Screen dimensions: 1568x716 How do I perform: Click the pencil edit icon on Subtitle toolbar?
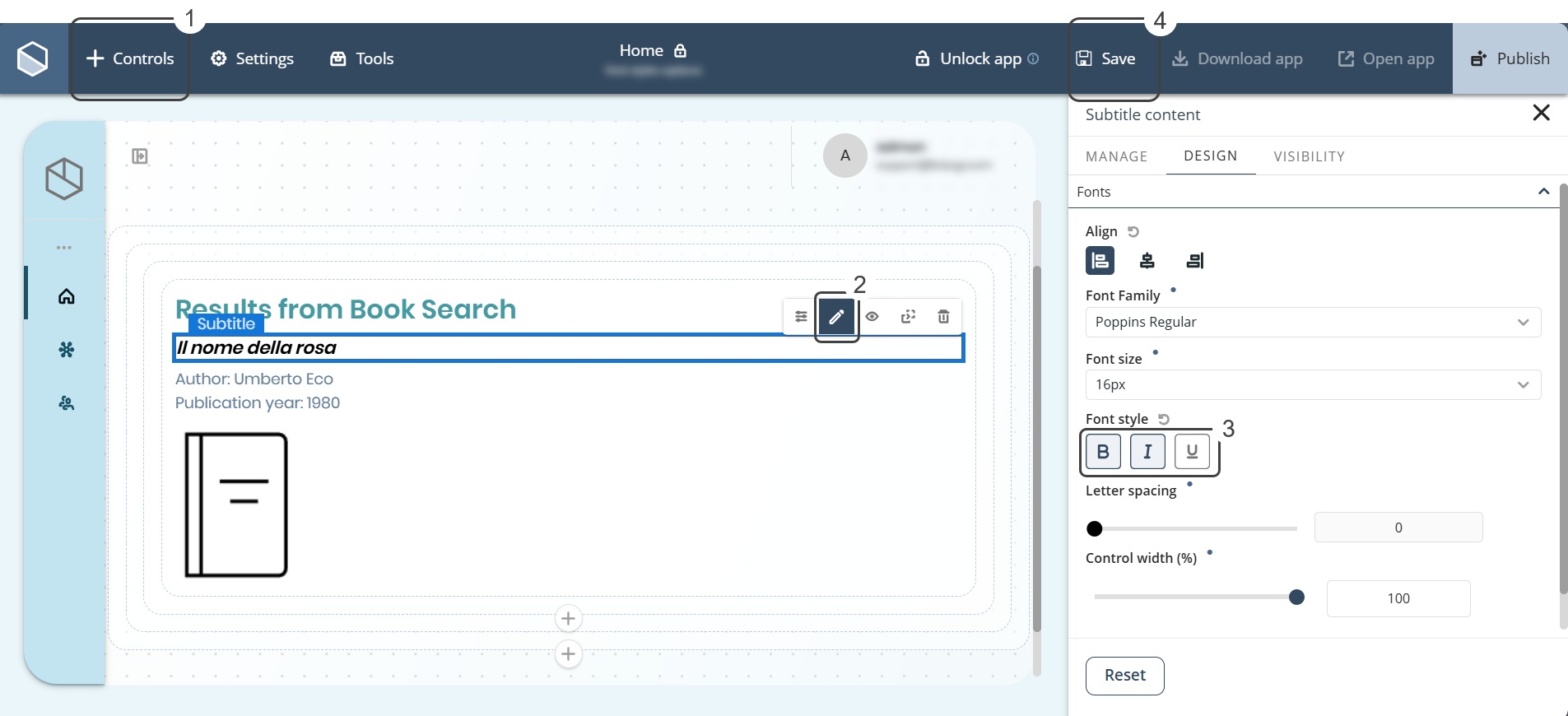pos(836,317)
